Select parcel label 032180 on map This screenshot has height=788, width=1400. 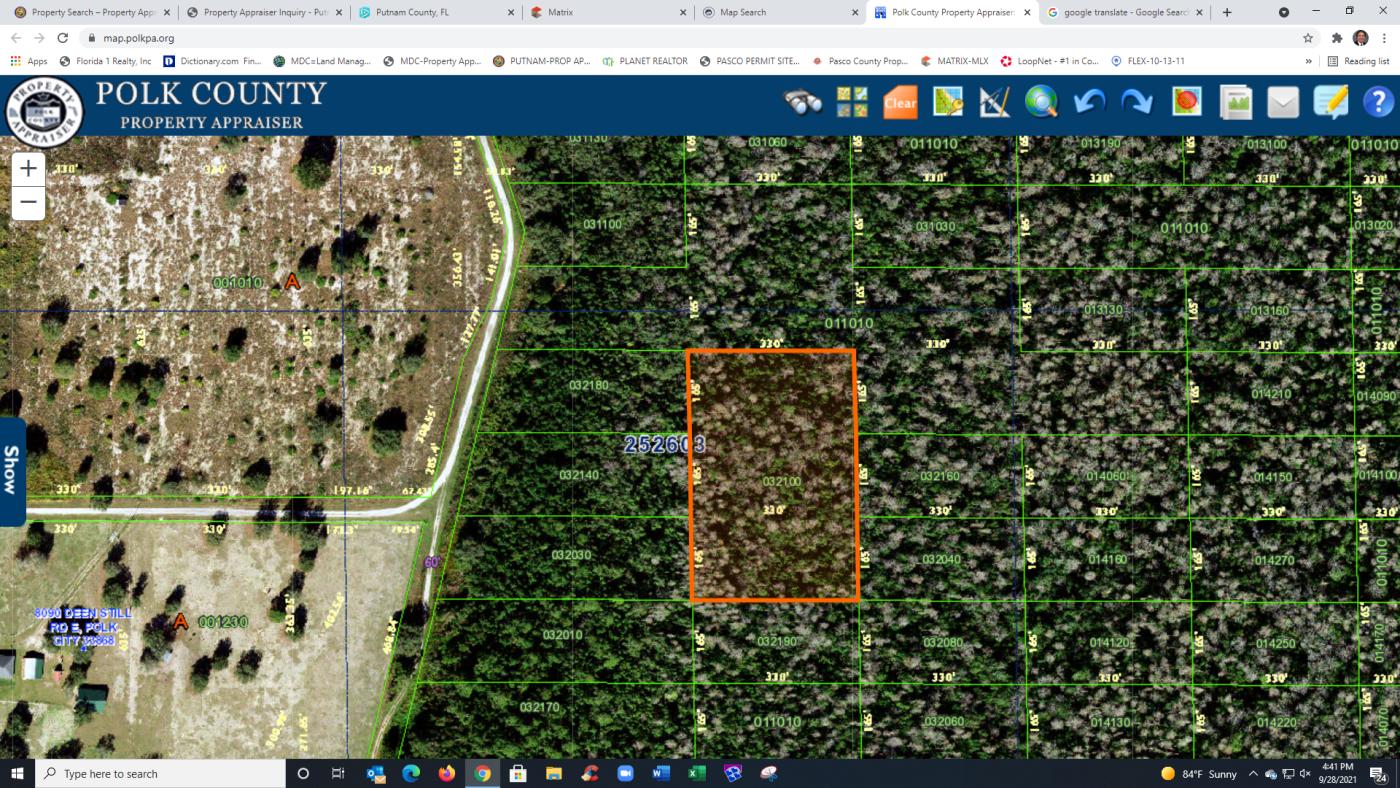tap(588, 385)
